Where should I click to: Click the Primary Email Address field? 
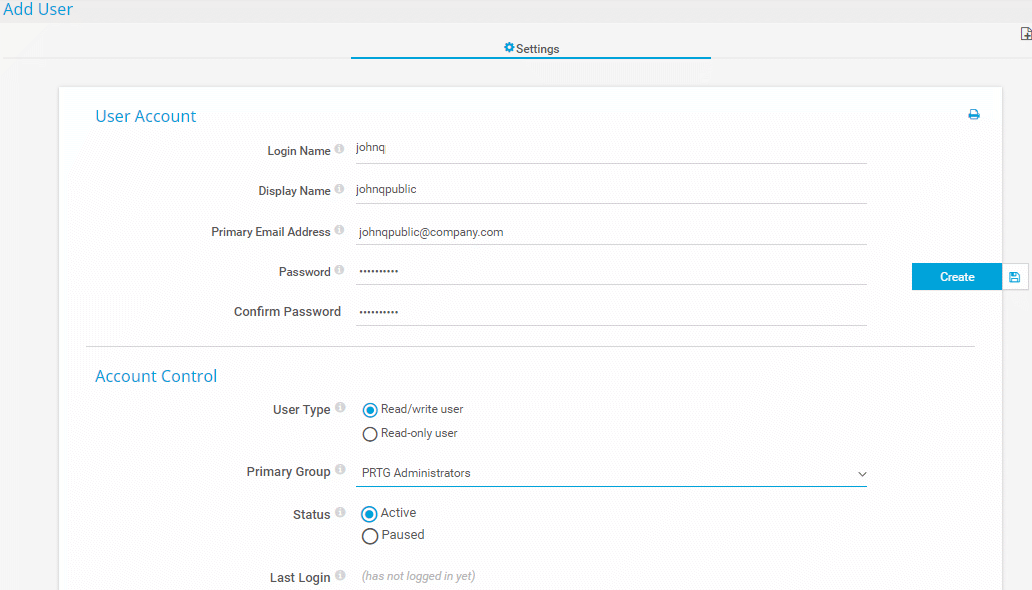coord(611,232)
